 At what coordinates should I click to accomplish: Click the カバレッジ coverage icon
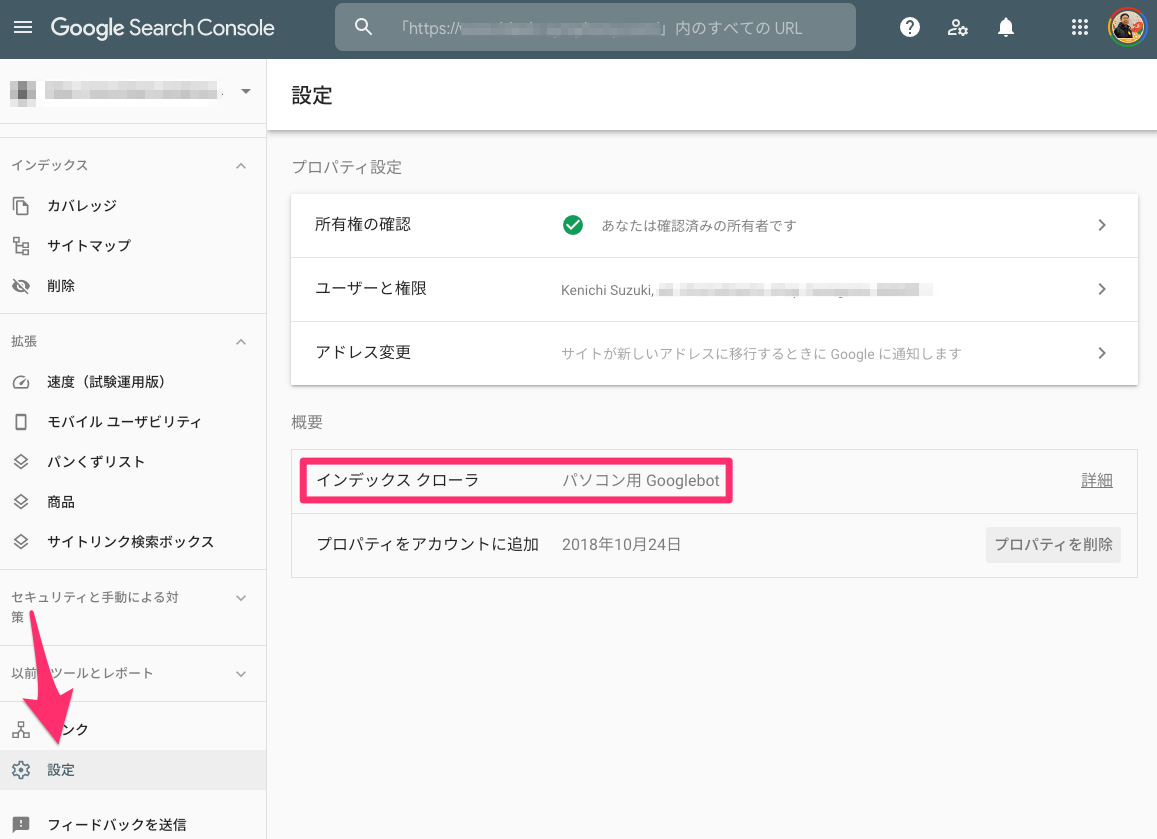coord(21,206)
